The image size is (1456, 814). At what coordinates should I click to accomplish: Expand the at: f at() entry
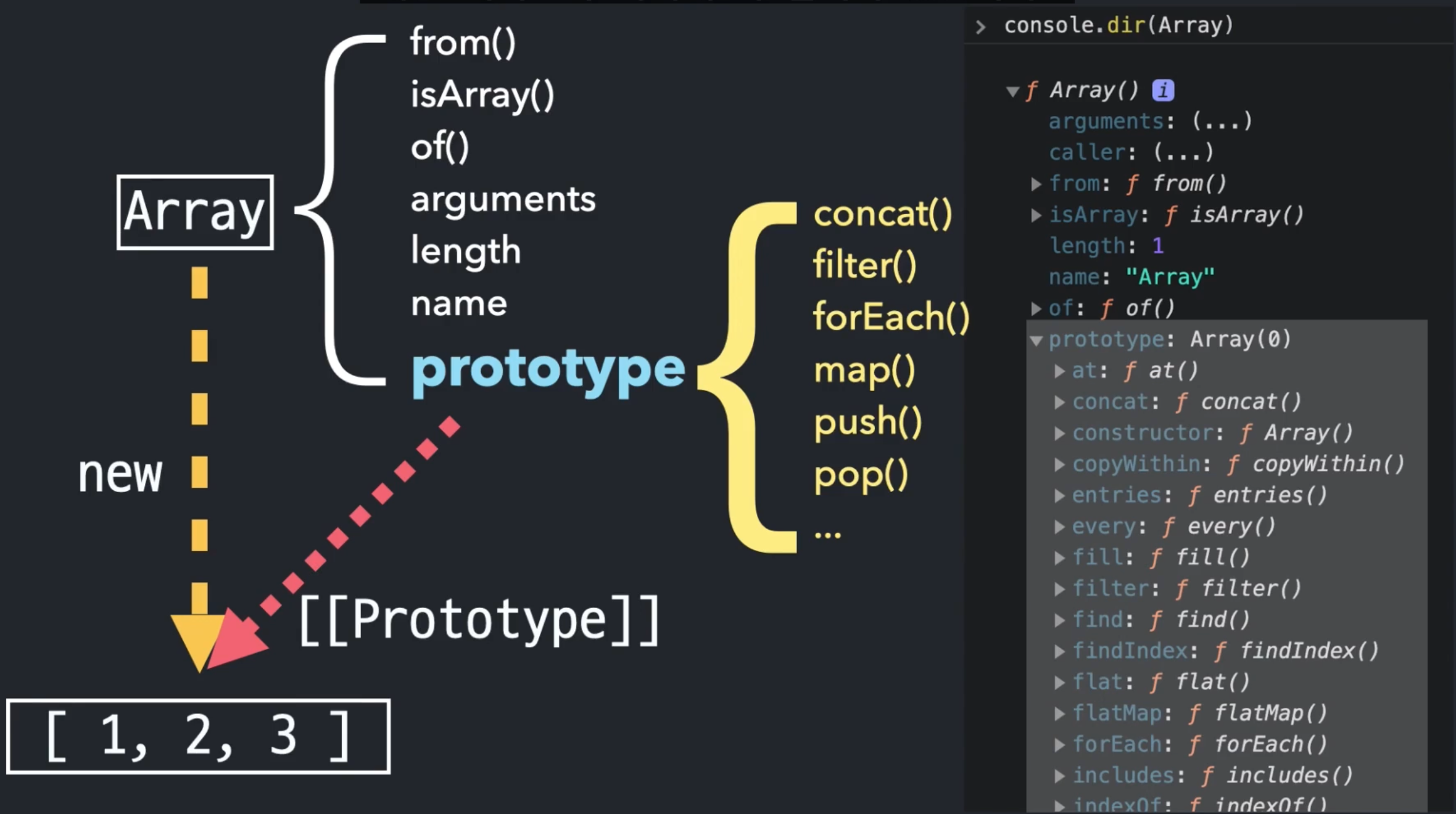[1060, 371]
